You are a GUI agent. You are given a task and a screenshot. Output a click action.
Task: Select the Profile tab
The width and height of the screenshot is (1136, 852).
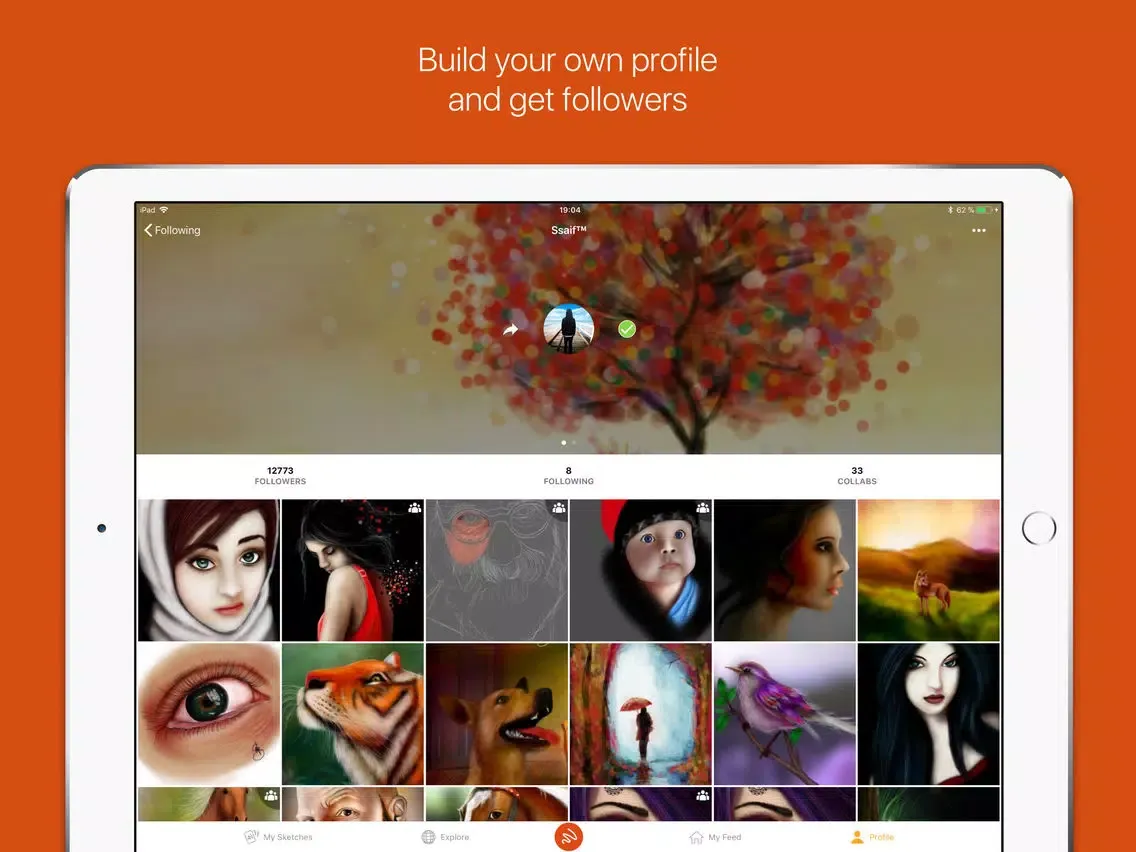[872, 837]
